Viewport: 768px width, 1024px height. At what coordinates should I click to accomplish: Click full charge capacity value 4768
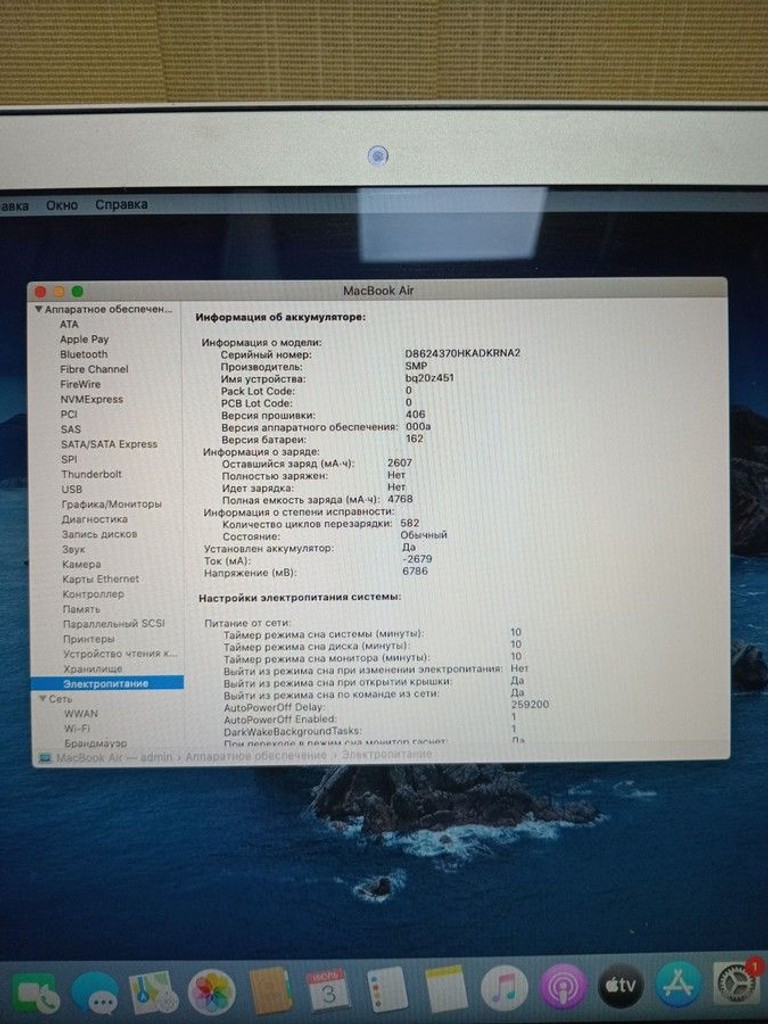400,499
